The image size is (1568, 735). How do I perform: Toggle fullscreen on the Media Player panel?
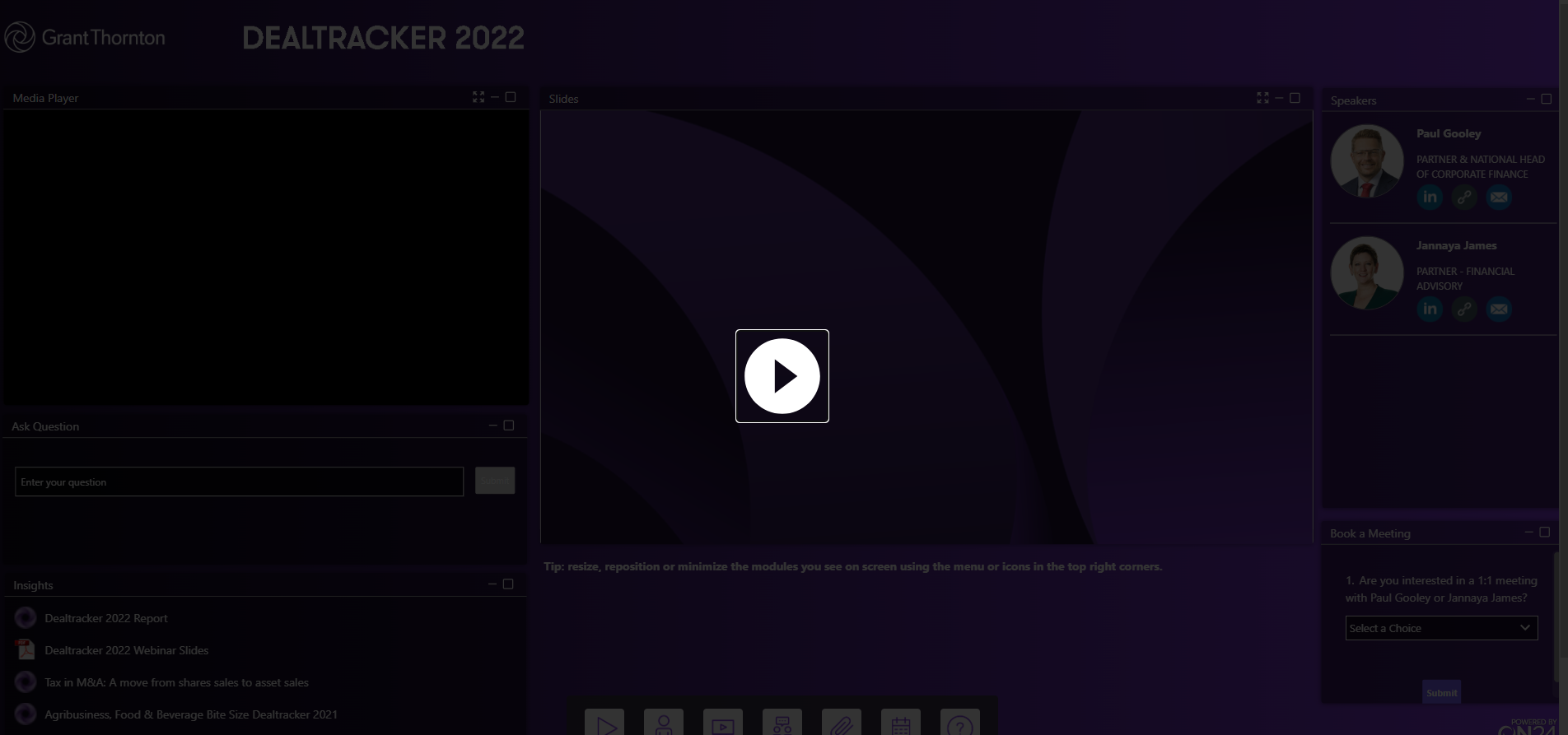[x=478, y=97]
